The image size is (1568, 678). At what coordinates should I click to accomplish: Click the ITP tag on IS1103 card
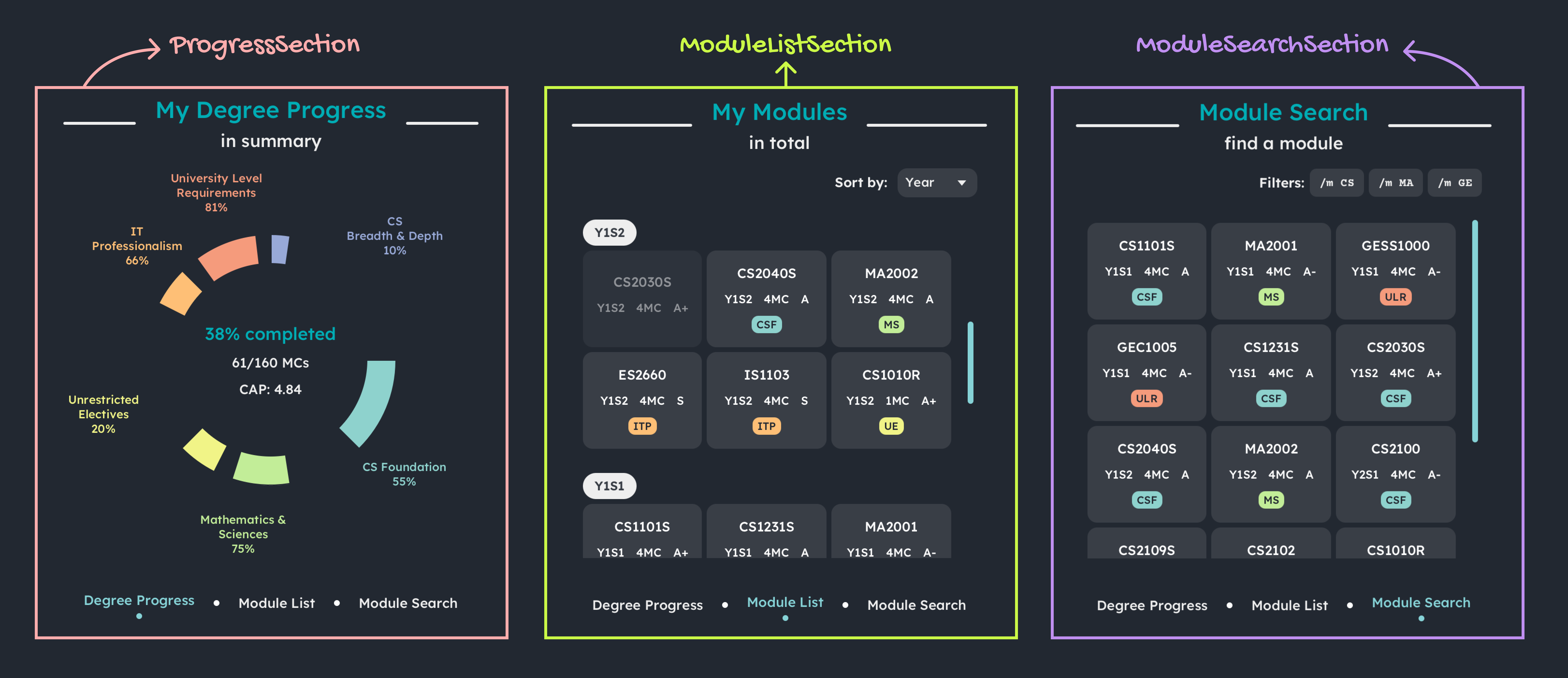[766, 427]
